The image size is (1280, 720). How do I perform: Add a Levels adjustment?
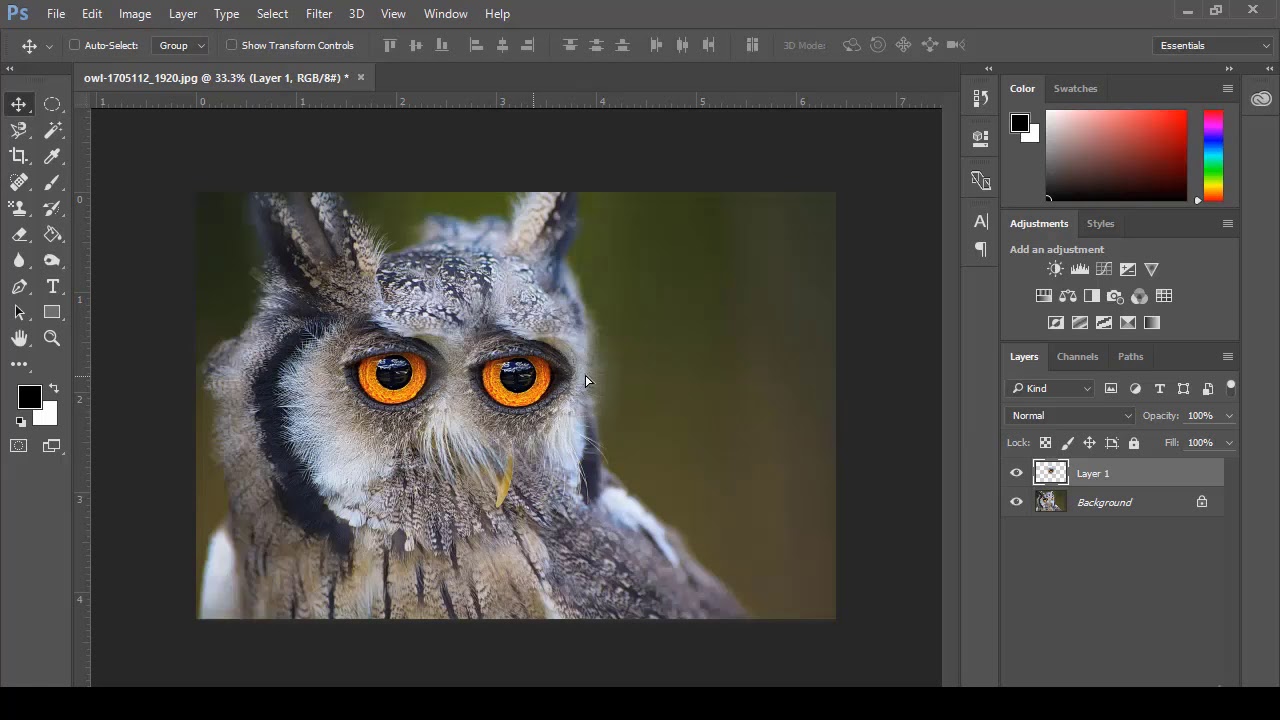[1079, 269]
